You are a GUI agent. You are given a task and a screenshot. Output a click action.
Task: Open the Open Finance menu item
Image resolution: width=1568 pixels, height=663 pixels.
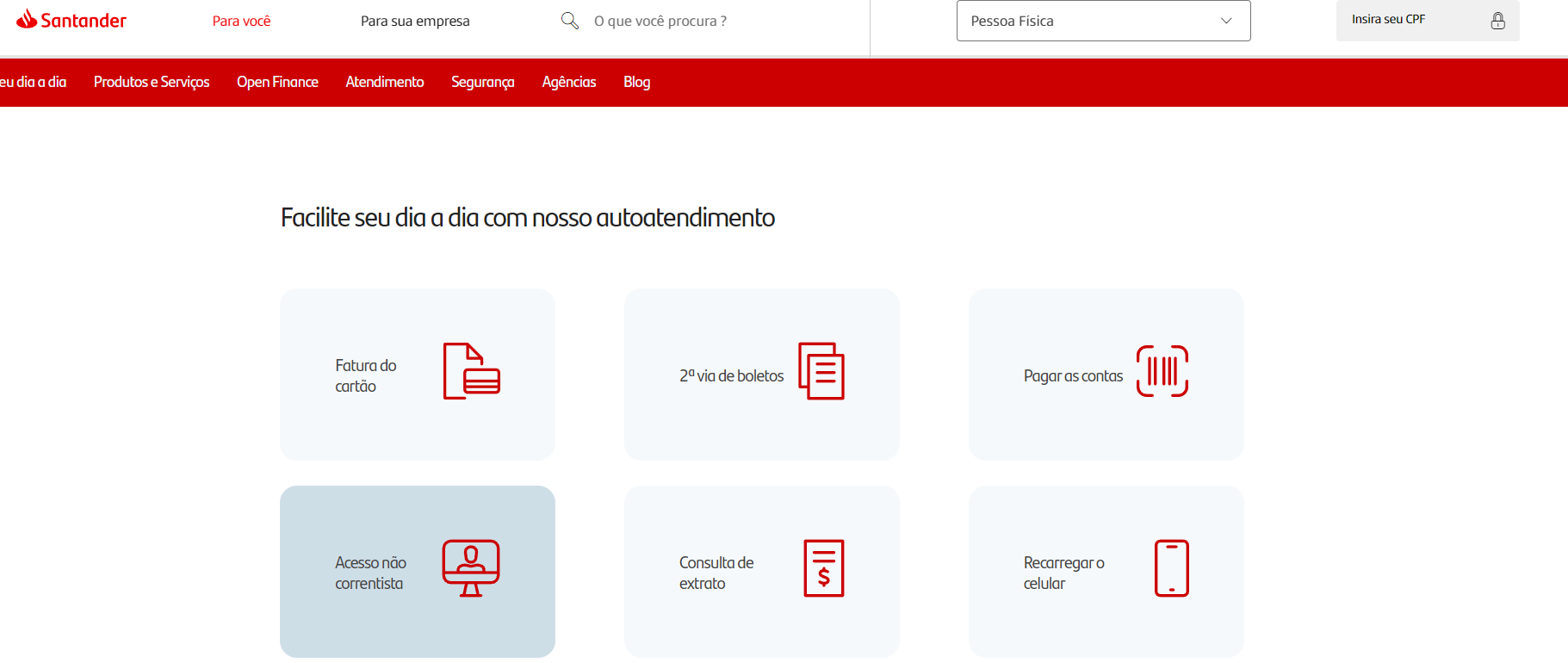pyautogui.click(x=277, y=82)
